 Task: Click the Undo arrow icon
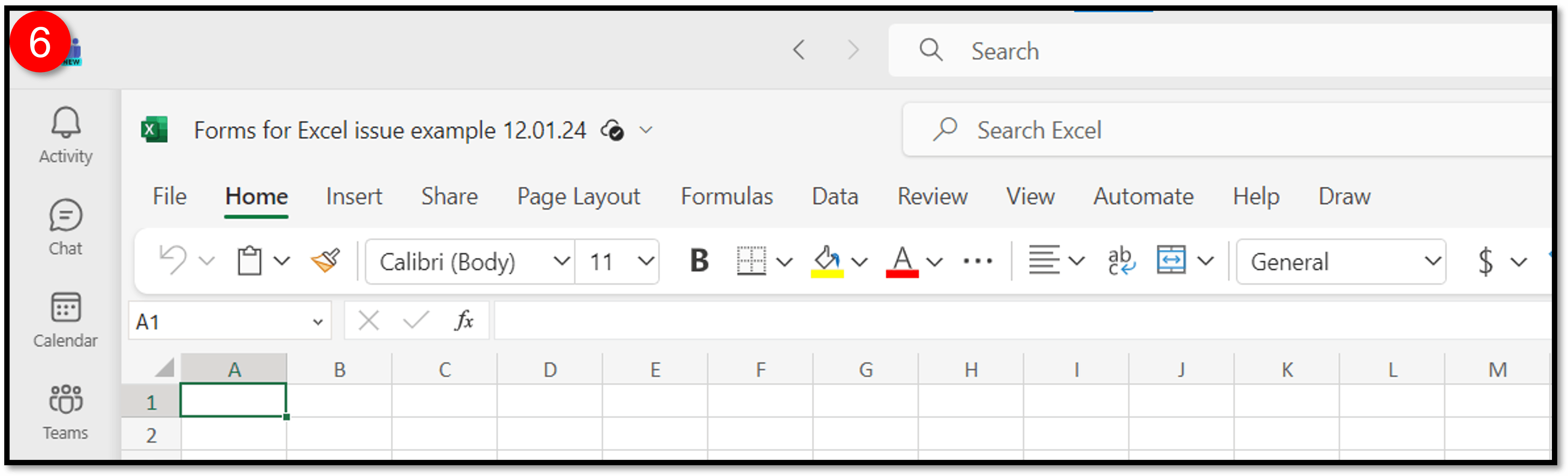pos(172,261)
